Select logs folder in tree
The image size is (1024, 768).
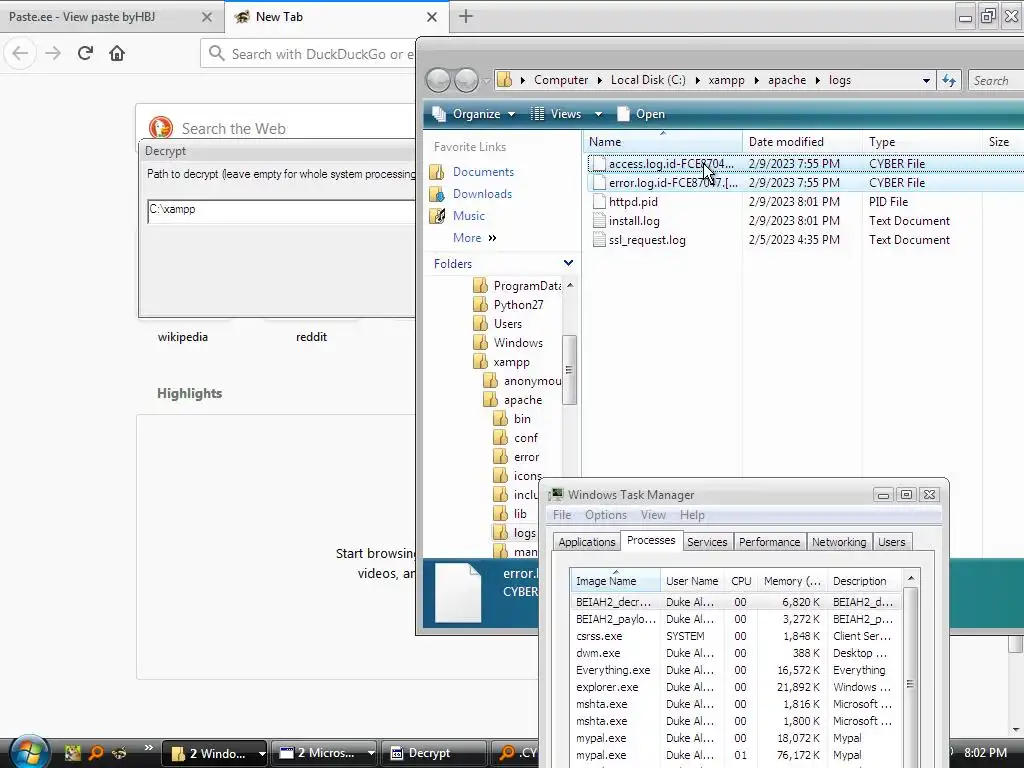(524, 533)
